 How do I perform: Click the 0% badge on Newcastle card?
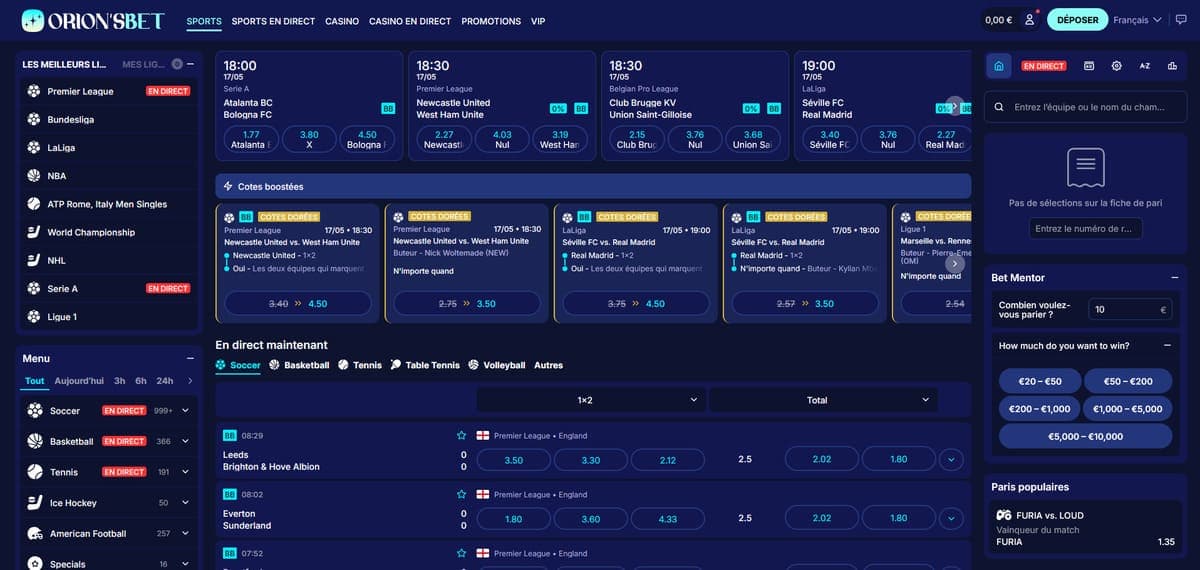coord(558,108)
